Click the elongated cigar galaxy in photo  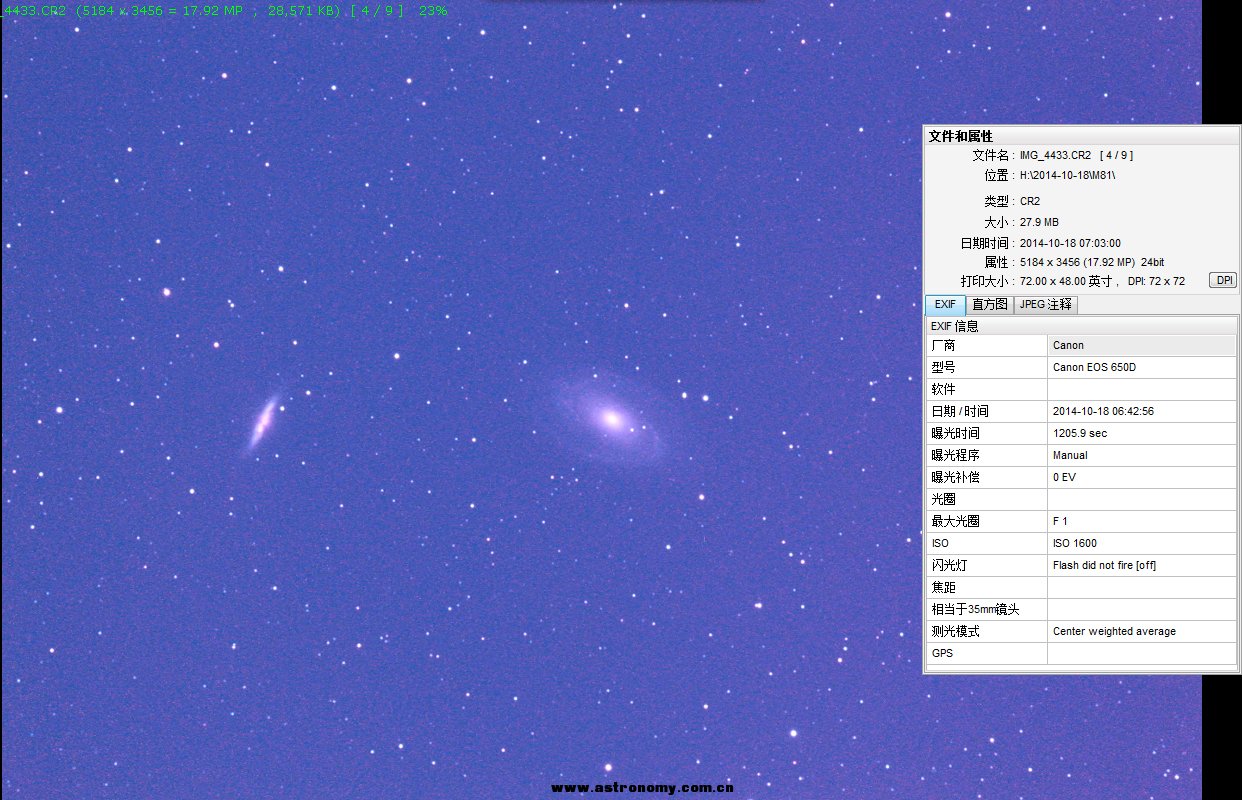pos(263,423)
